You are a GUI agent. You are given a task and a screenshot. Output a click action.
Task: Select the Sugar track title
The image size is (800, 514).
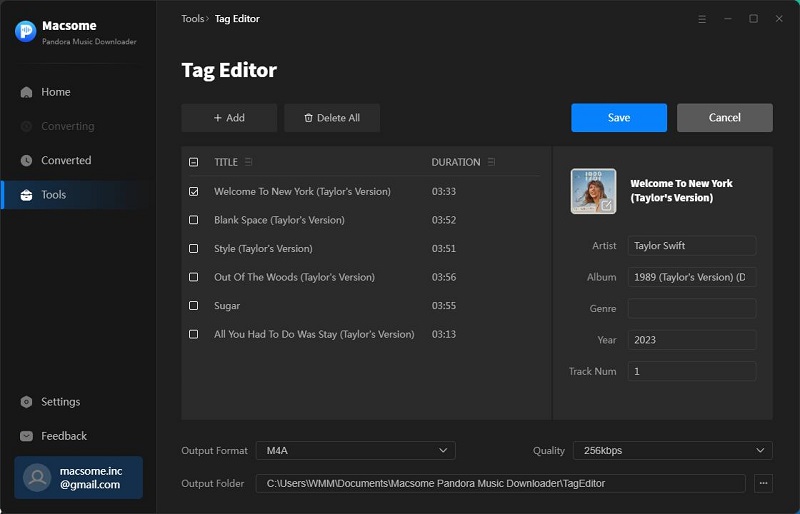click(227, 306)
